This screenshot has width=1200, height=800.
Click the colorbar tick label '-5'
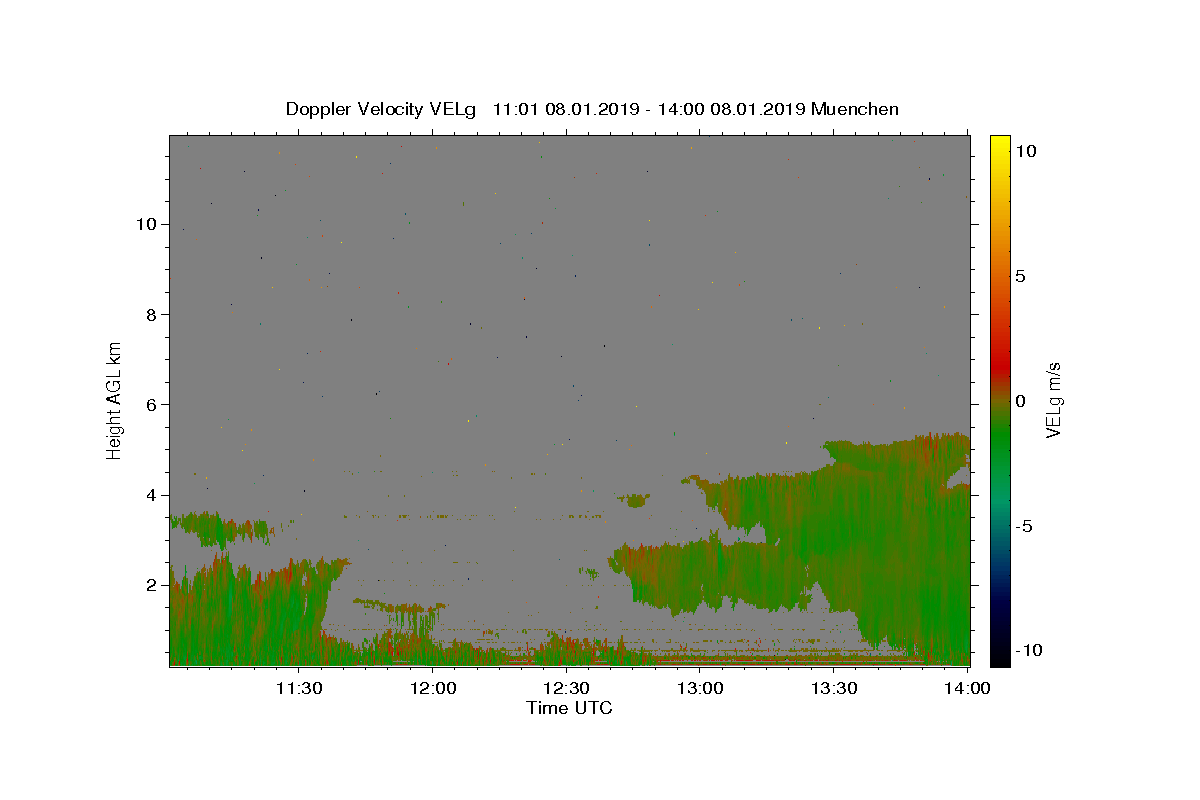(1023, 526)
